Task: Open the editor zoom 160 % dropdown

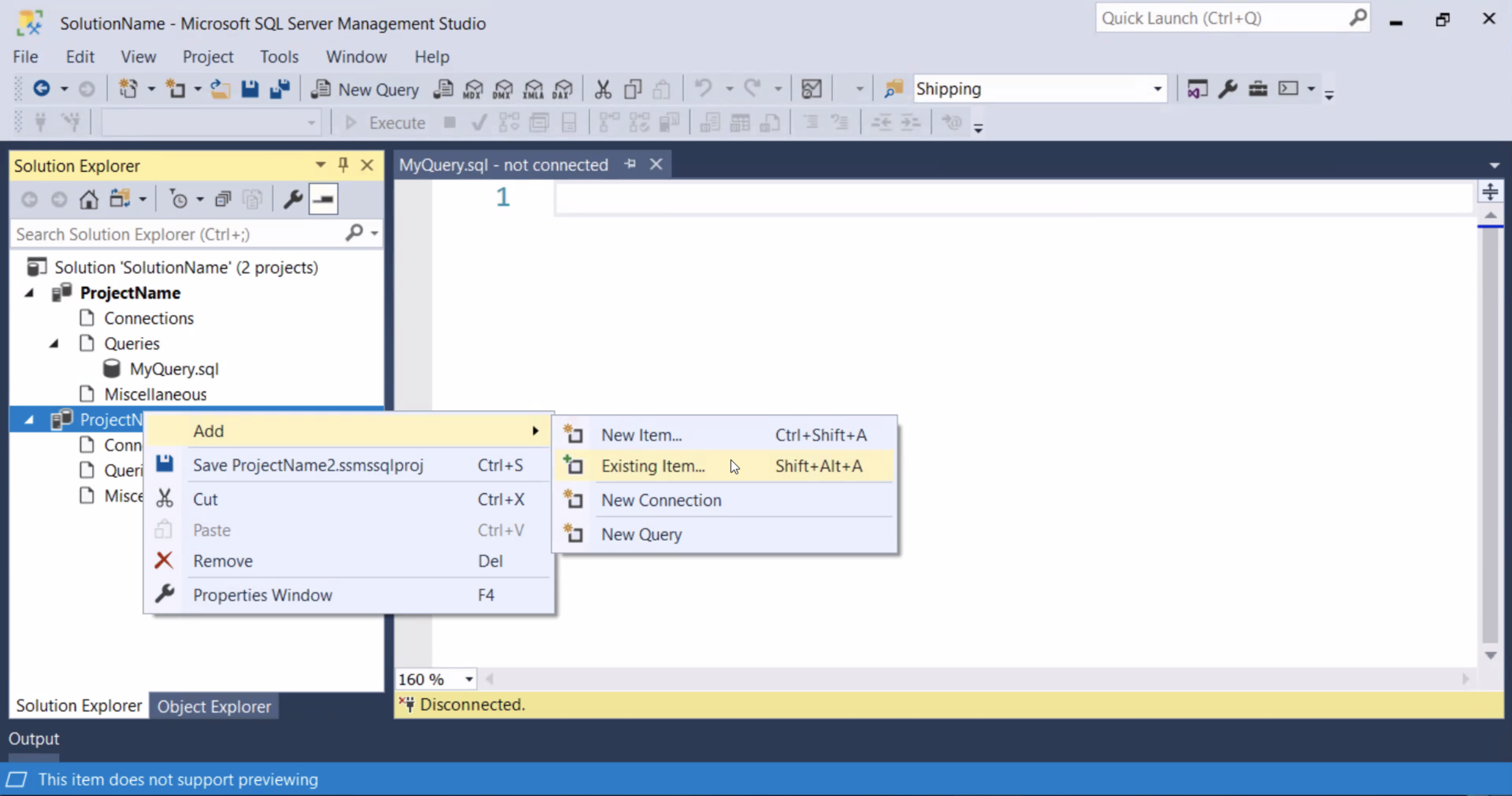Action: pos(468,680)
